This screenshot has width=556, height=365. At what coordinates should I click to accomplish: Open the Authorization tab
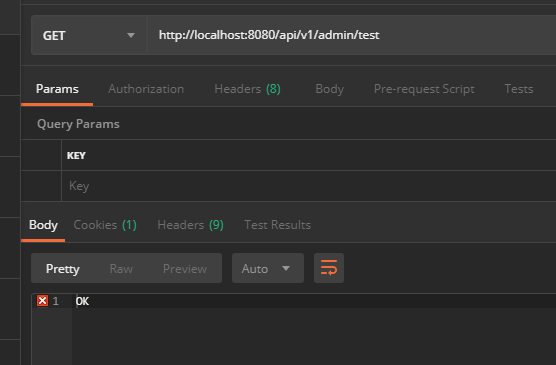146,89
